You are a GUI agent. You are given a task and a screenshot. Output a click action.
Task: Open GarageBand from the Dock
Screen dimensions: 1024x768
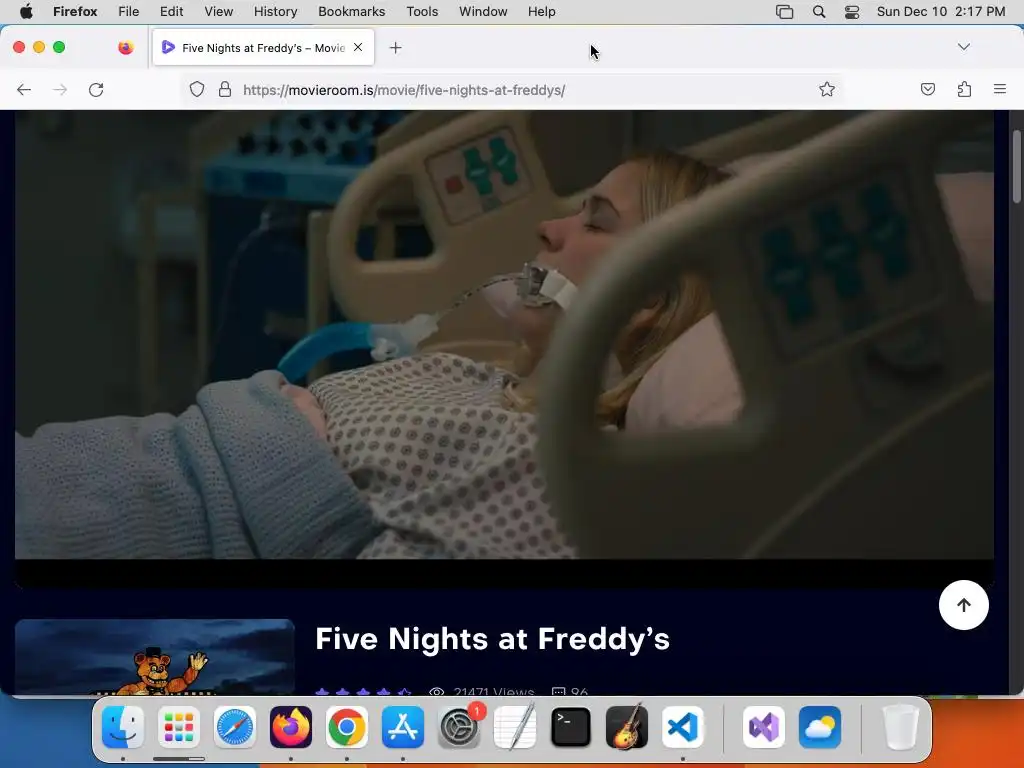627,727
